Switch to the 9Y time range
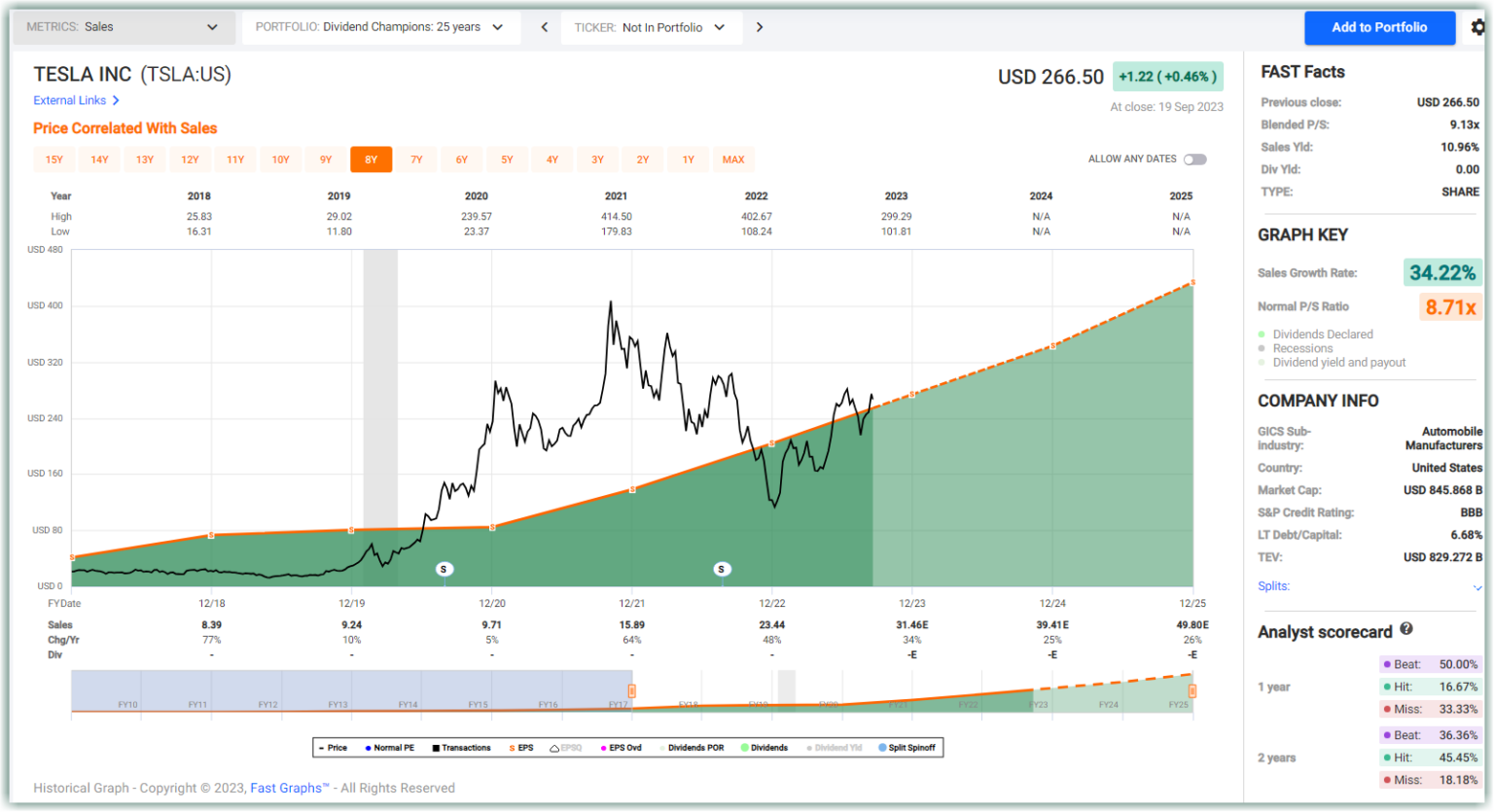The width and height of the screenshot is (1494, 812). tap(326, 159)
